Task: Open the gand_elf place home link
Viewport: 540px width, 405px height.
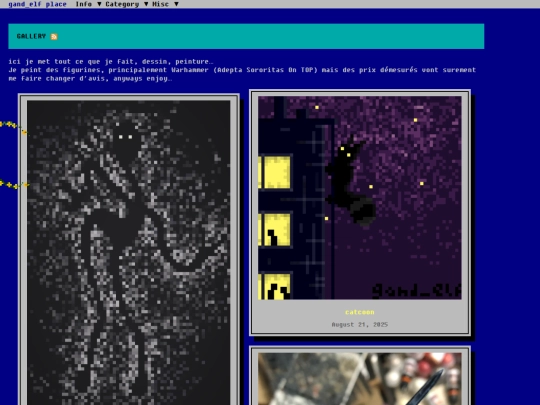Action: 37,4
